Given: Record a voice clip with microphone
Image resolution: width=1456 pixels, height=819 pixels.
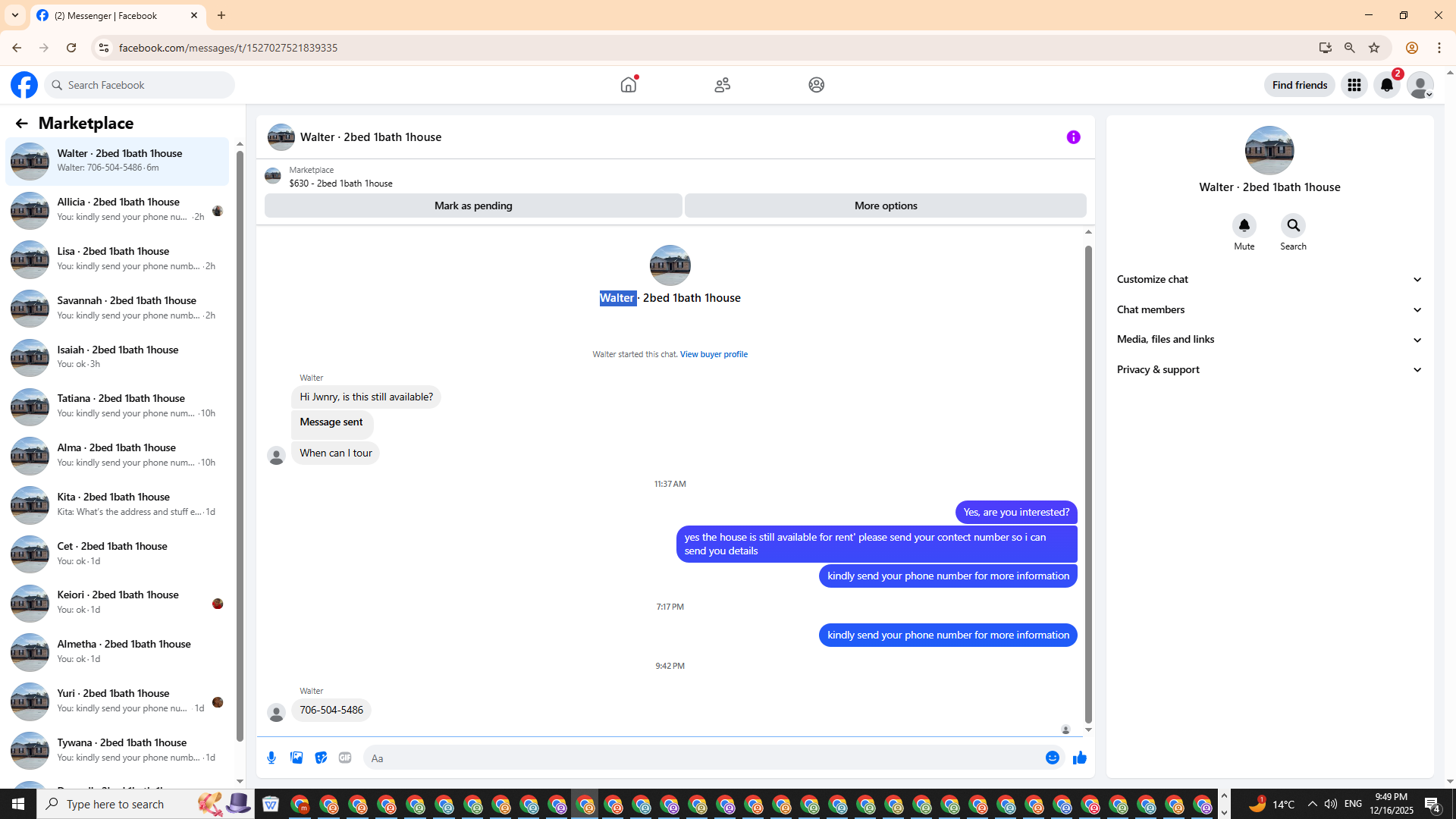Looking at the screenshot, I should 271,758.
